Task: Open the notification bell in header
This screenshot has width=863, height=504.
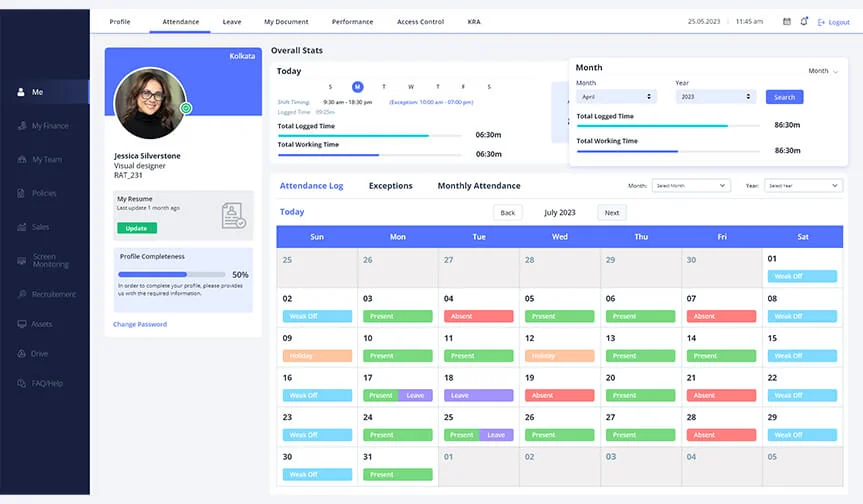Action: click(x=804, y=21)
